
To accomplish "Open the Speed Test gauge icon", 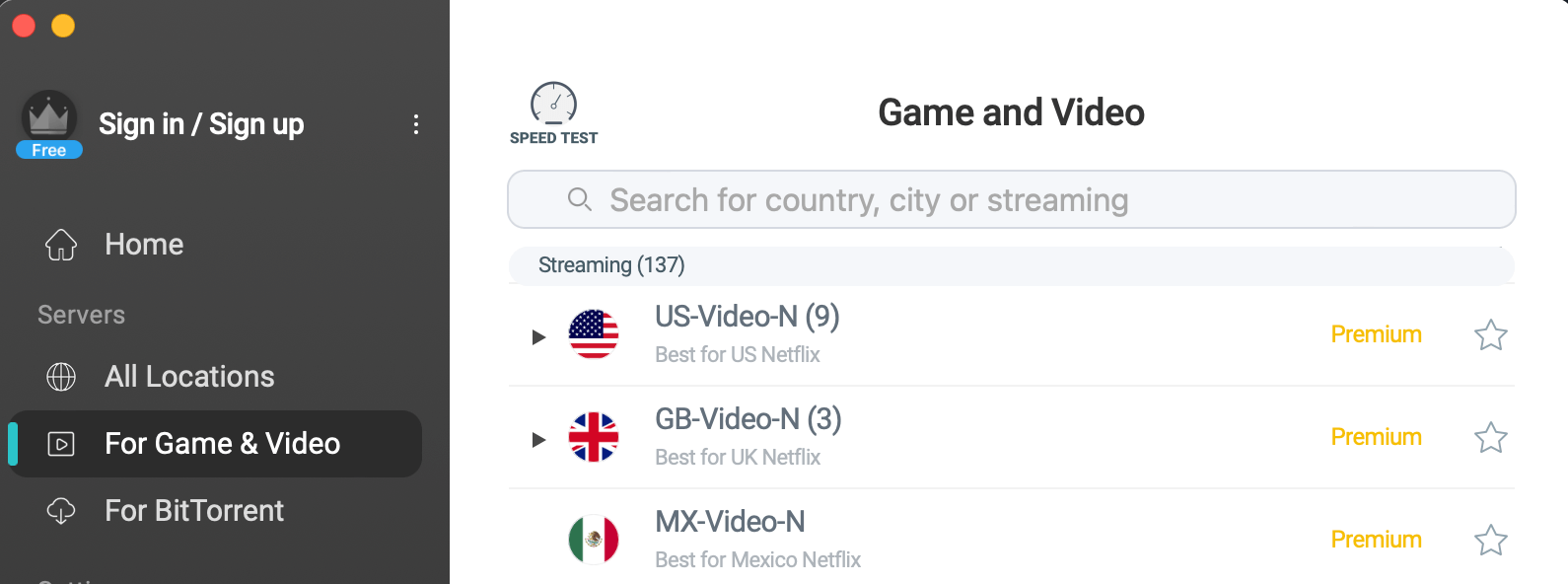I will pyautogui.click(x=553, y=103).
